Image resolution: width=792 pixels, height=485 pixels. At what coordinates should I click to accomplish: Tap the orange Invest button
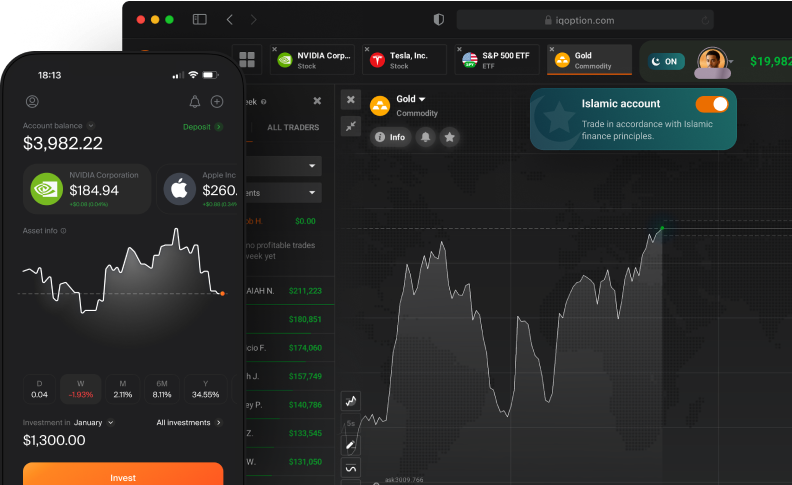[123, 474]
